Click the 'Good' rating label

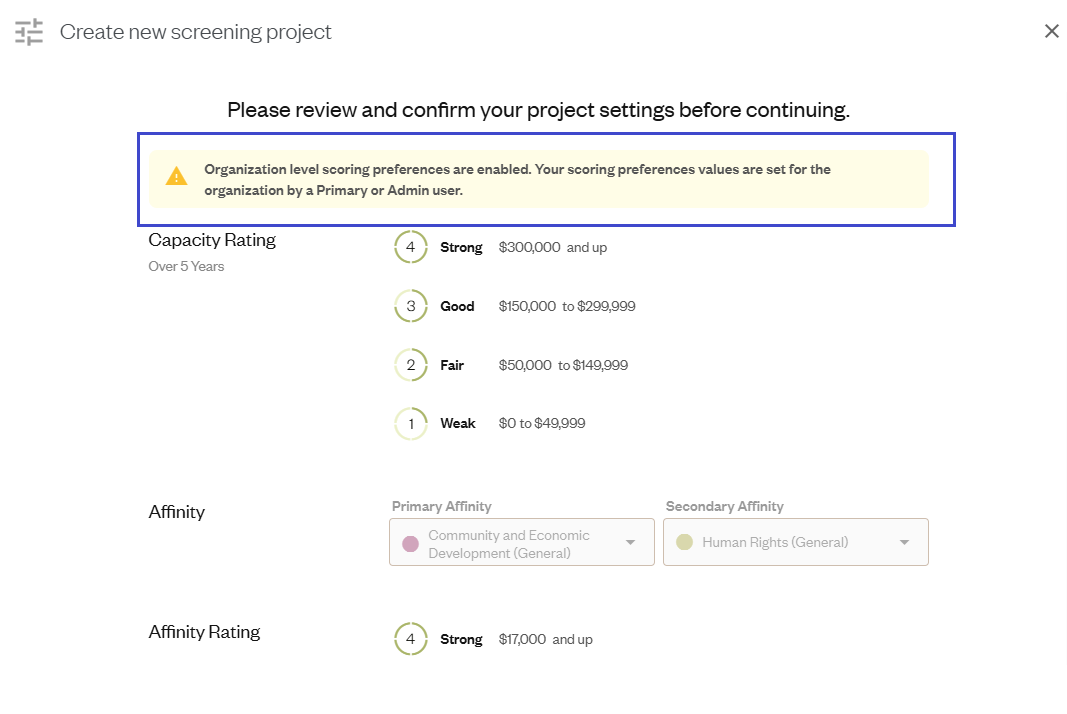pyautogui.click(x=457, y=306)
